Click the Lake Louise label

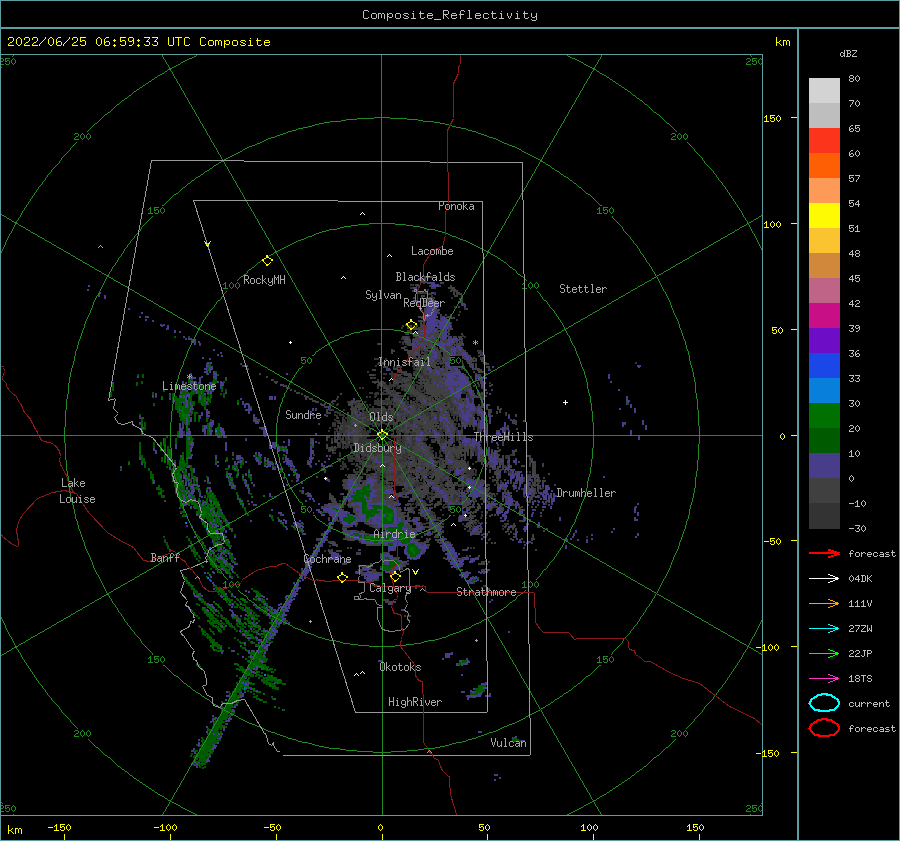(x=77, y=491)
